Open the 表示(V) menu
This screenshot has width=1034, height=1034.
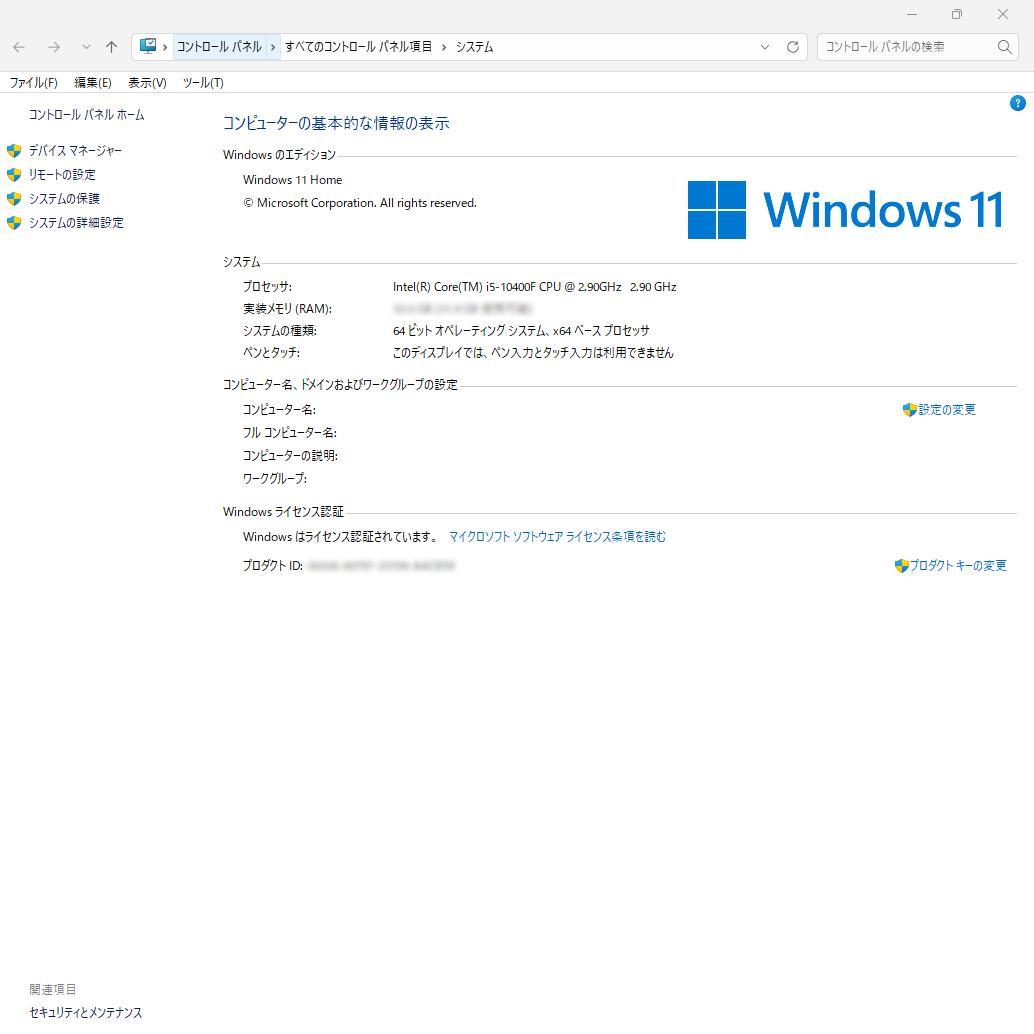pyautogui.click(x=145, y=82)
